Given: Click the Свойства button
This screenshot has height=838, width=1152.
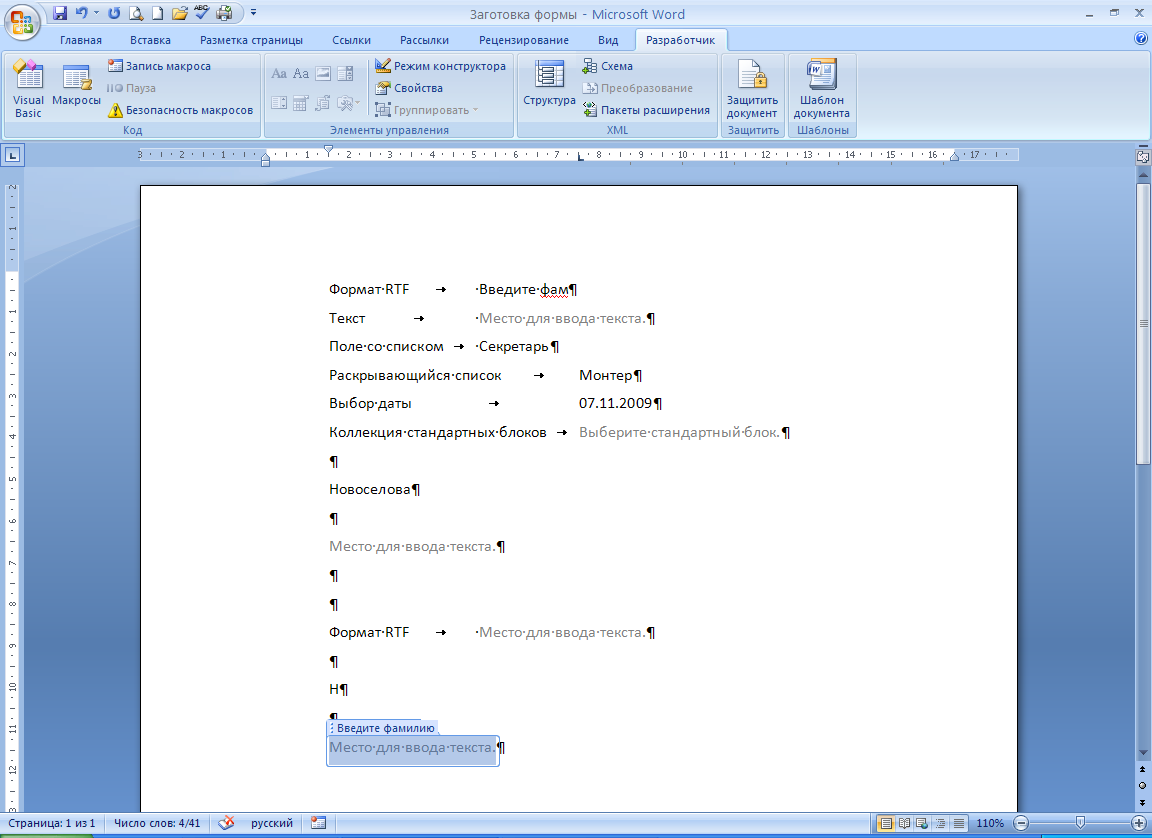Looking at the screenshot, I should click(409, 88).
